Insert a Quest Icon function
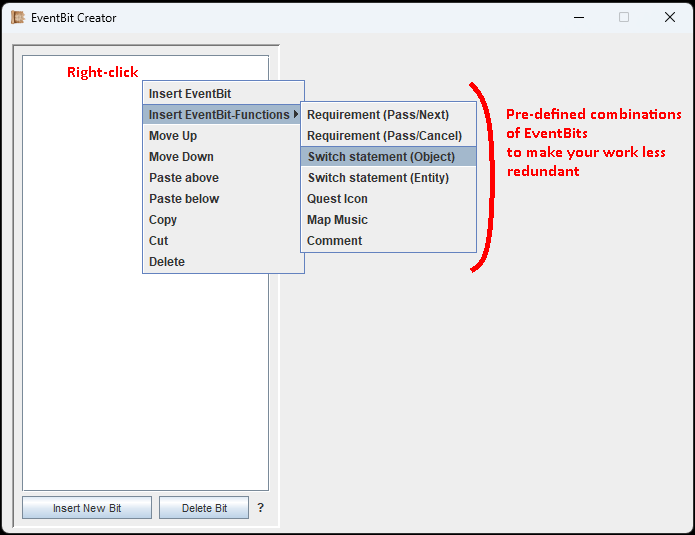This screenshot has height=535, width=695. [x=337, y=199]
